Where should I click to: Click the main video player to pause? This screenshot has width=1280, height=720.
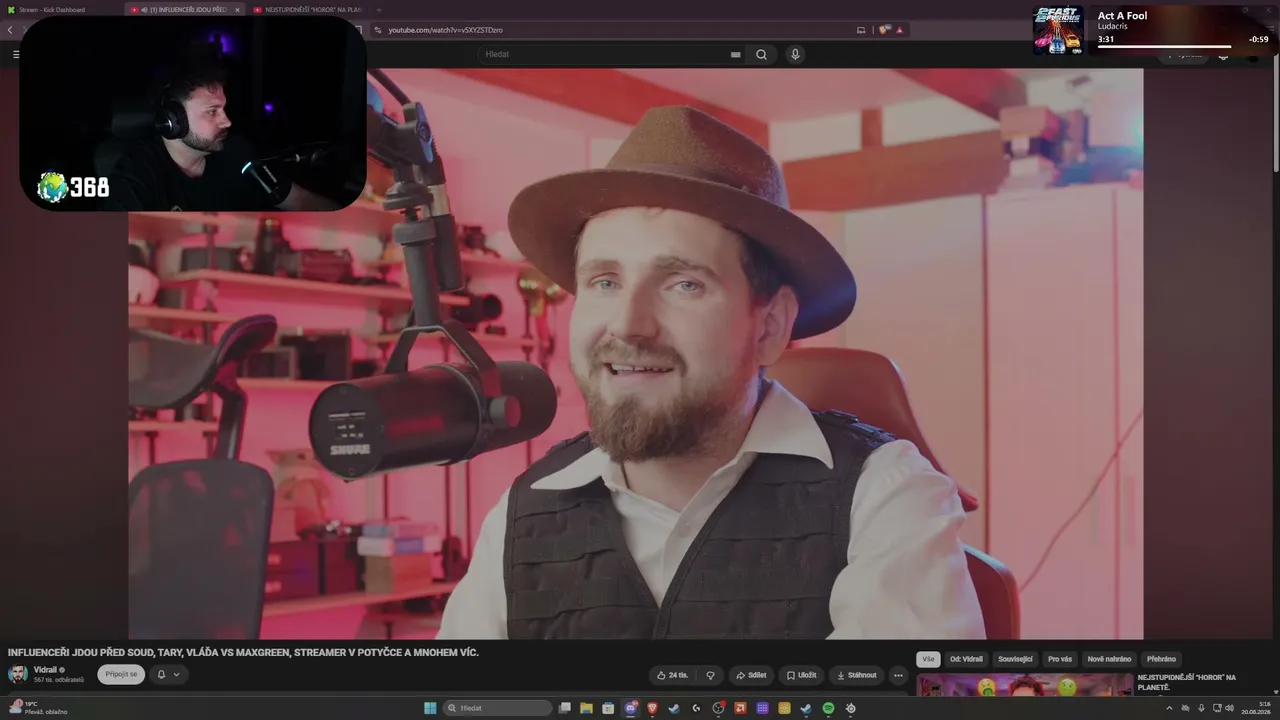tap(635, 353)
